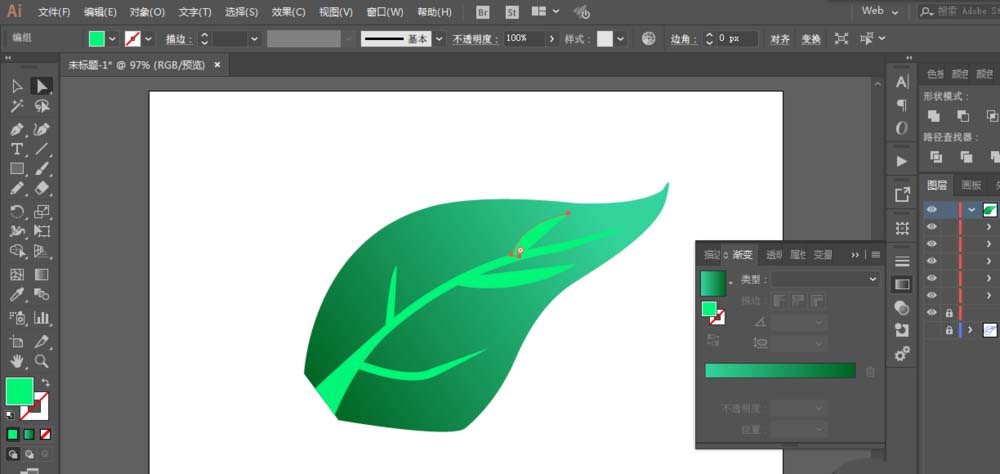Open 效果(C) menu
1000x474 pixels.
[x=288, y=12]
